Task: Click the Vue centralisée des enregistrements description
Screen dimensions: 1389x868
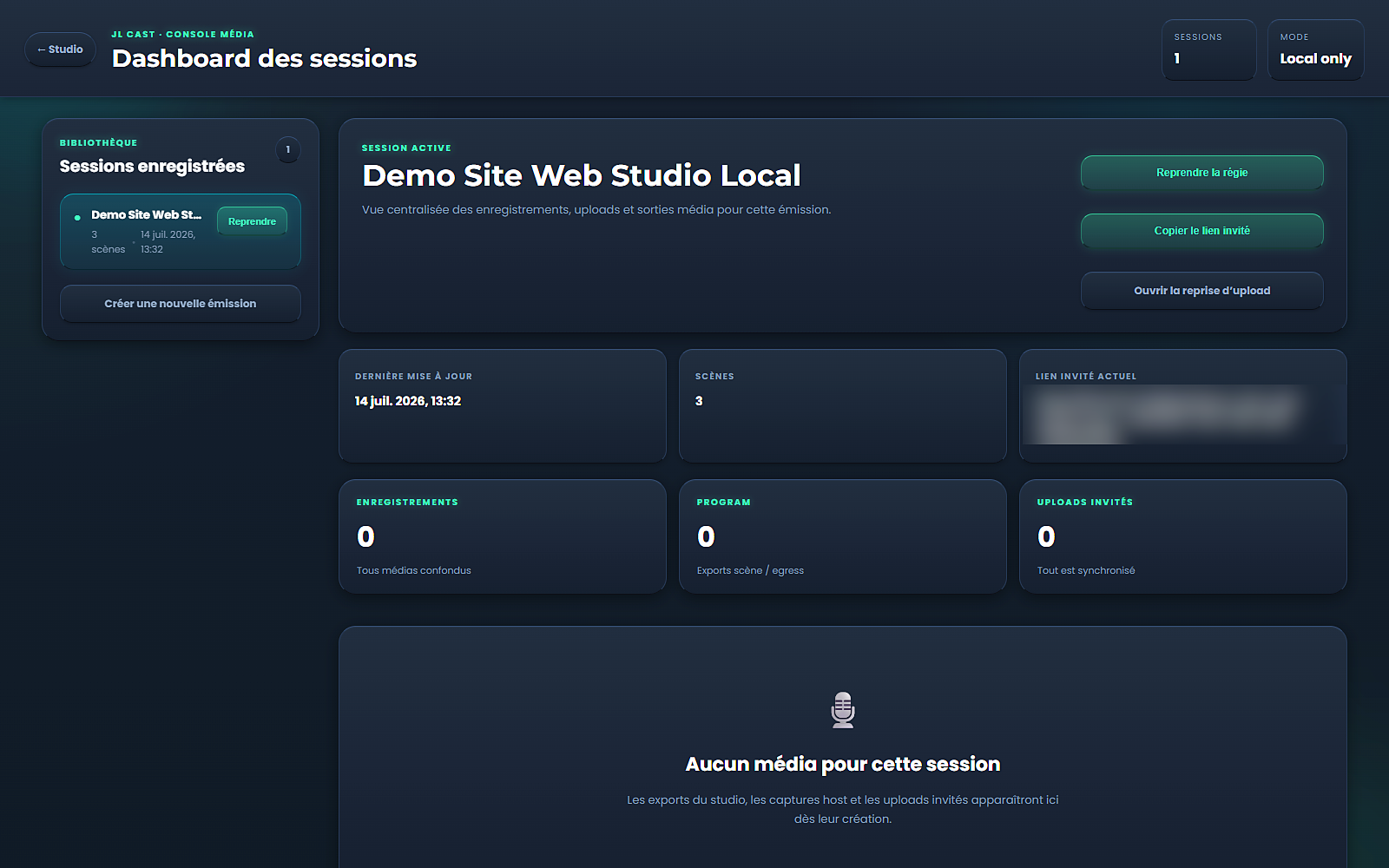Action: [x=596, y=210]
